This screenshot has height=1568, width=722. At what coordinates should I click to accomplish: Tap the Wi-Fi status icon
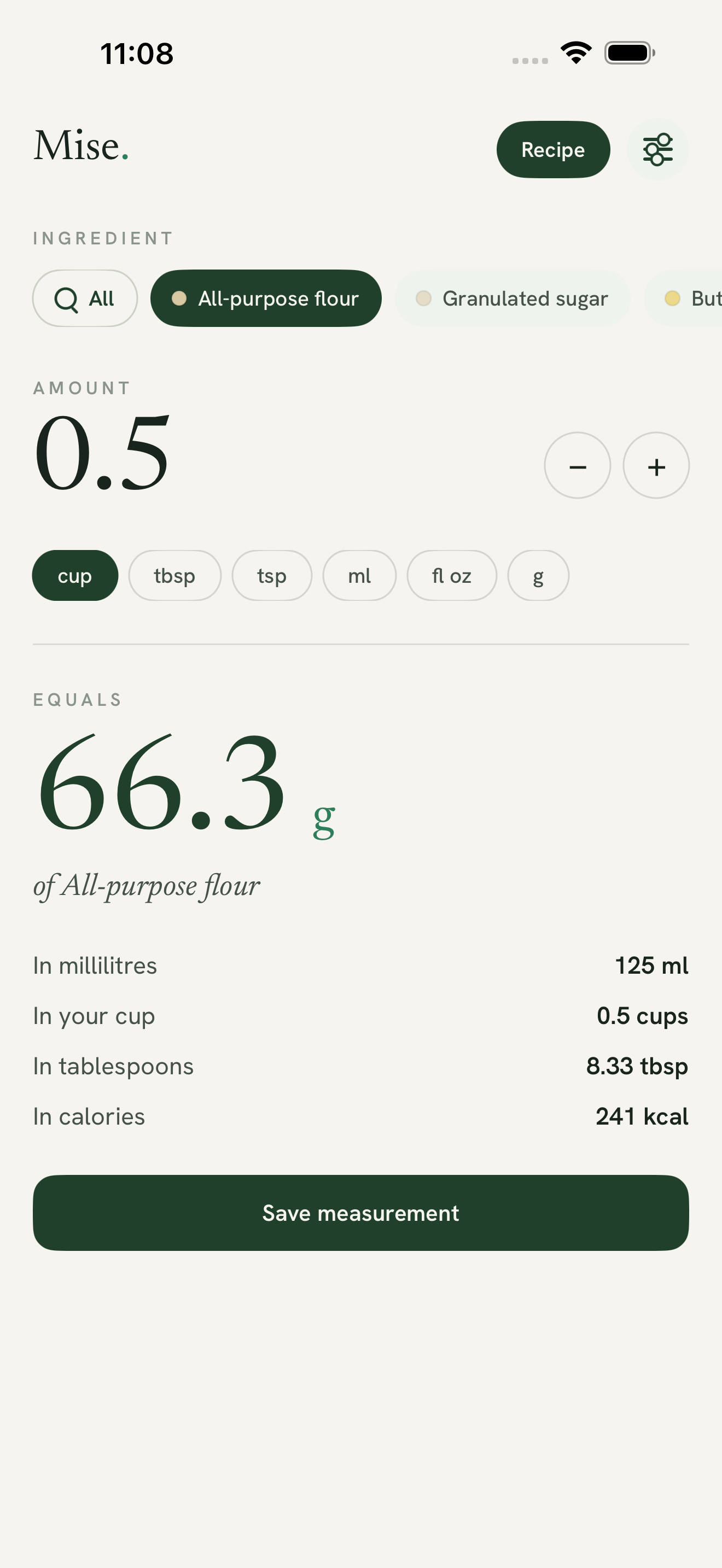click(x=577, y=52)
